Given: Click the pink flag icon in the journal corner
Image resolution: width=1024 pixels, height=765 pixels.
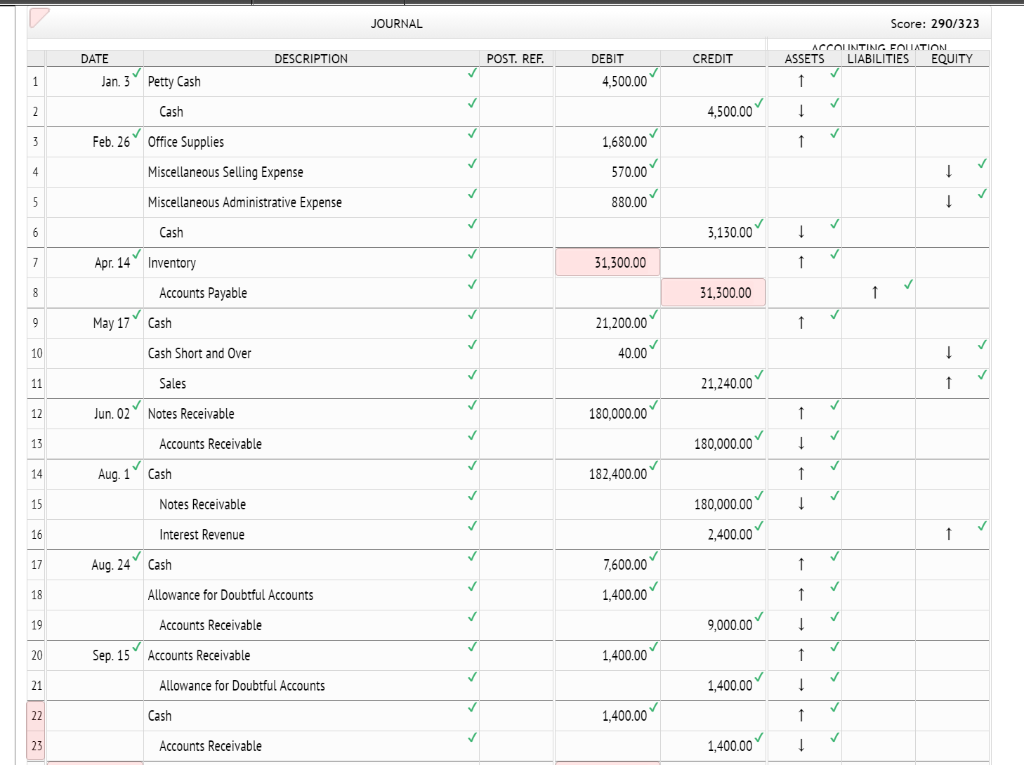Looking at the screenshot, I should [38, 15].
